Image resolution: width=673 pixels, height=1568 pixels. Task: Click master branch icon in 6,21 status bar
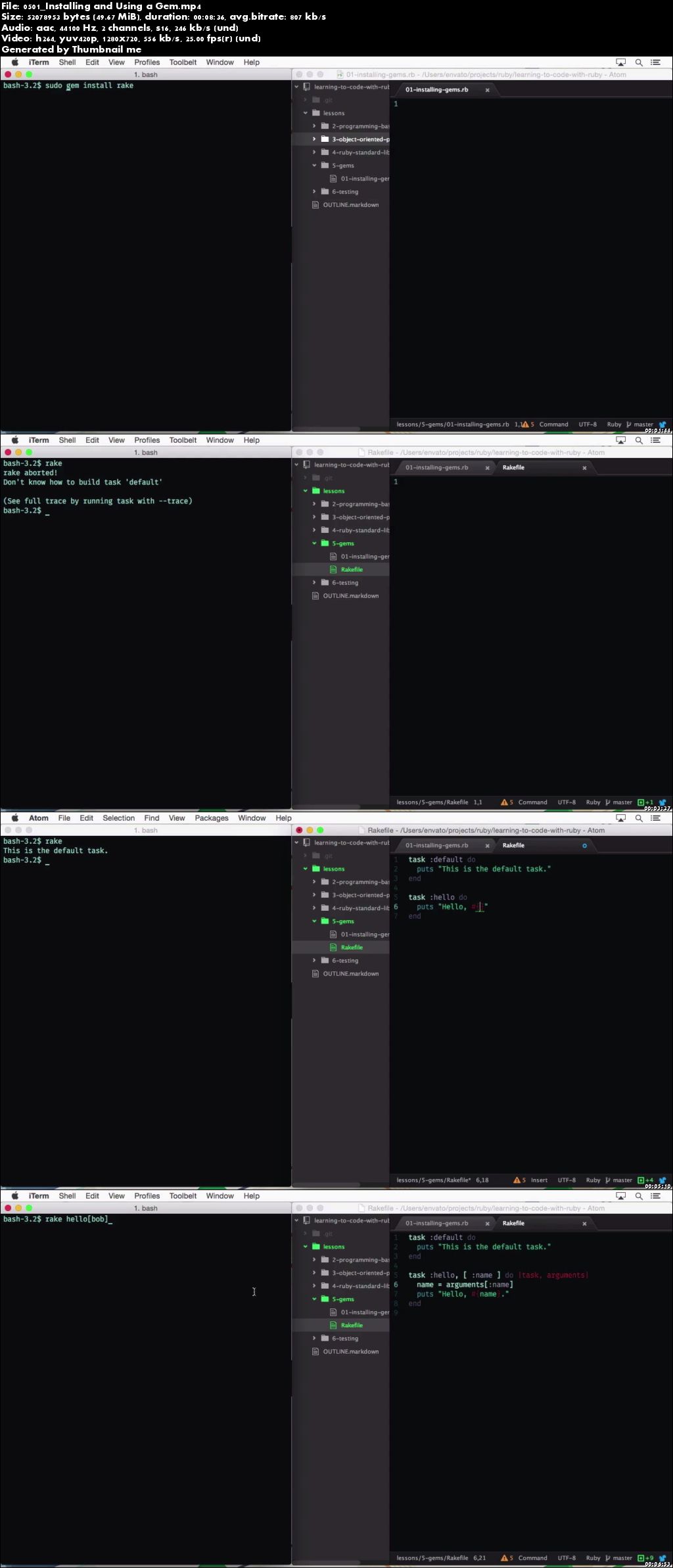pyautogui.click(x=608, y=1558)
